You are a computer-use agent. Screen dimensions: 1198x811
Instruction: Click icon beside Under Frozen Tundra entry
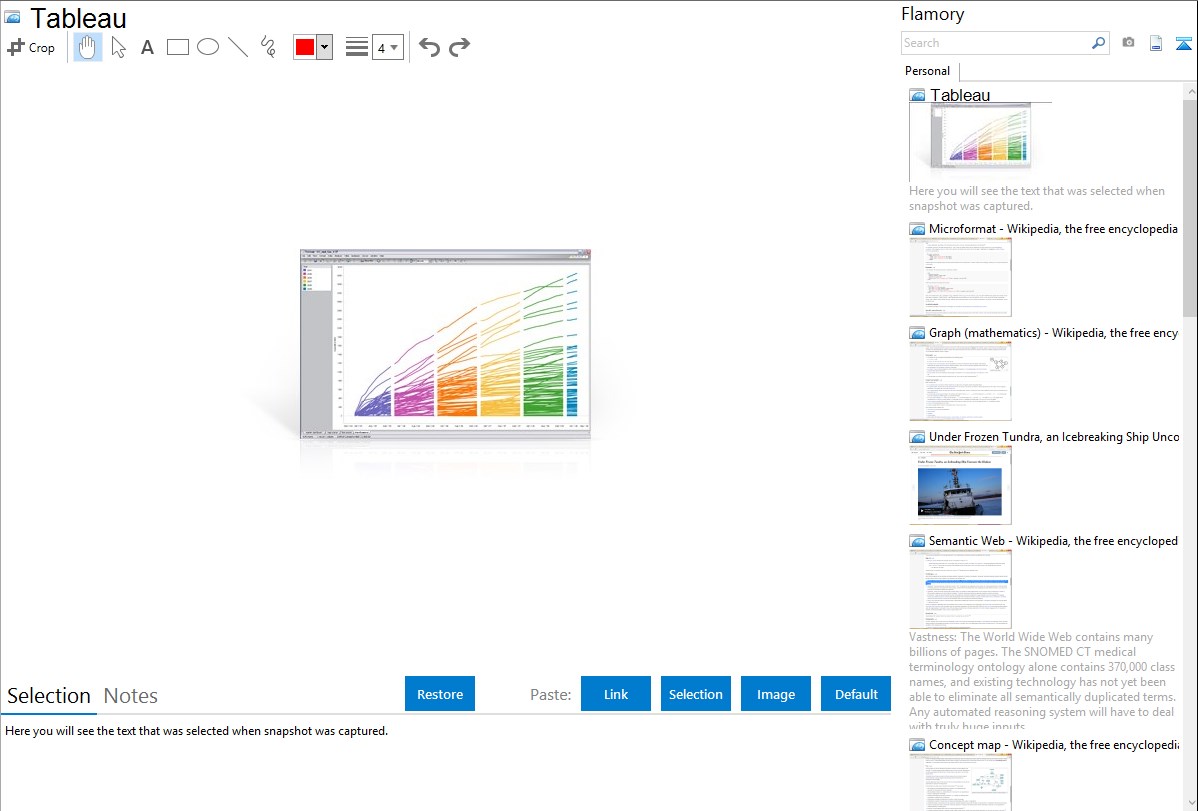point(917,436)
